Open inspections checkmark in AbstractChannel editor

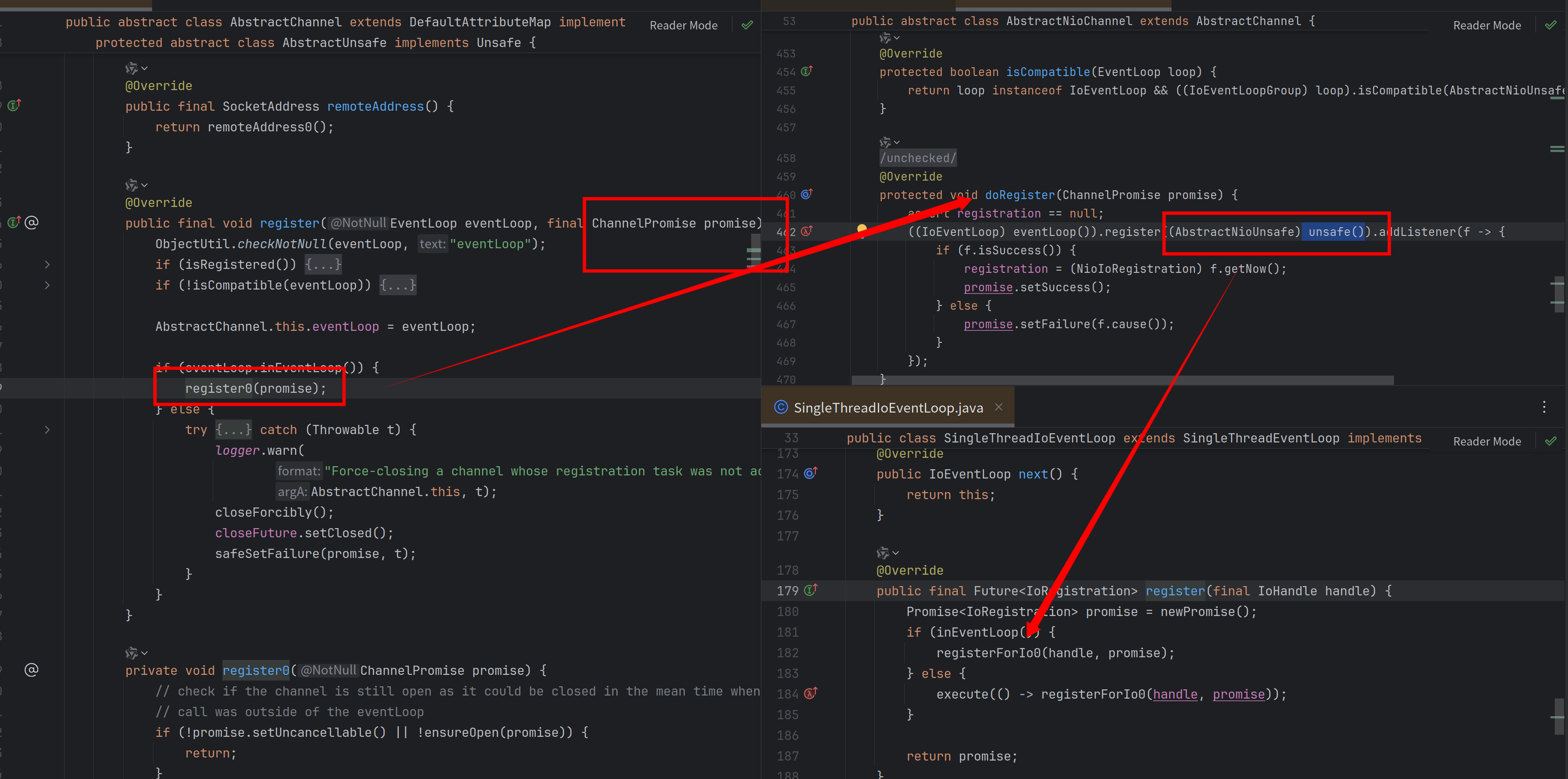(x=747, y=25)
